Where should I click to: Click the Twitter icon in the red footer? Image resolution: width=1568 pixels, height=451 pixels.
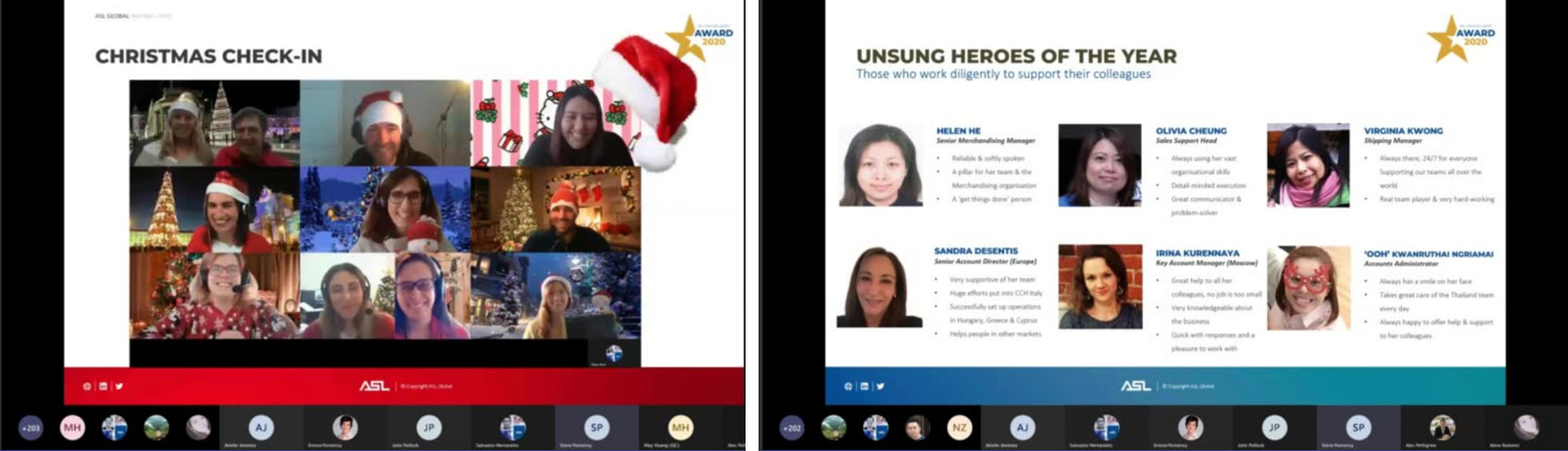(x=119, y=386)
